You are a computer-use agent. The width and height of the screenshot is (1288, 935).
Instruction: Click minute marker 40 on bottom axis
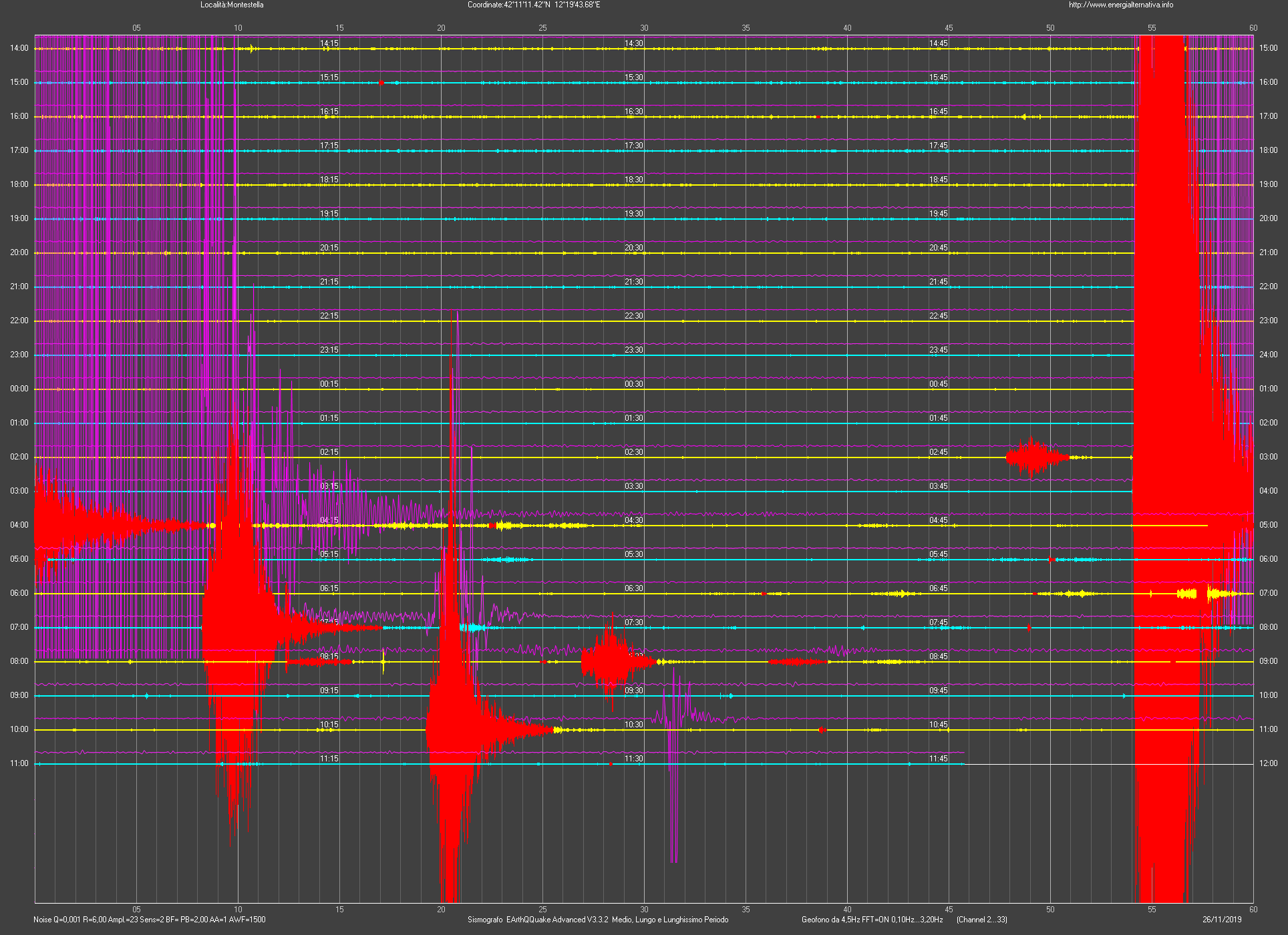847,909
